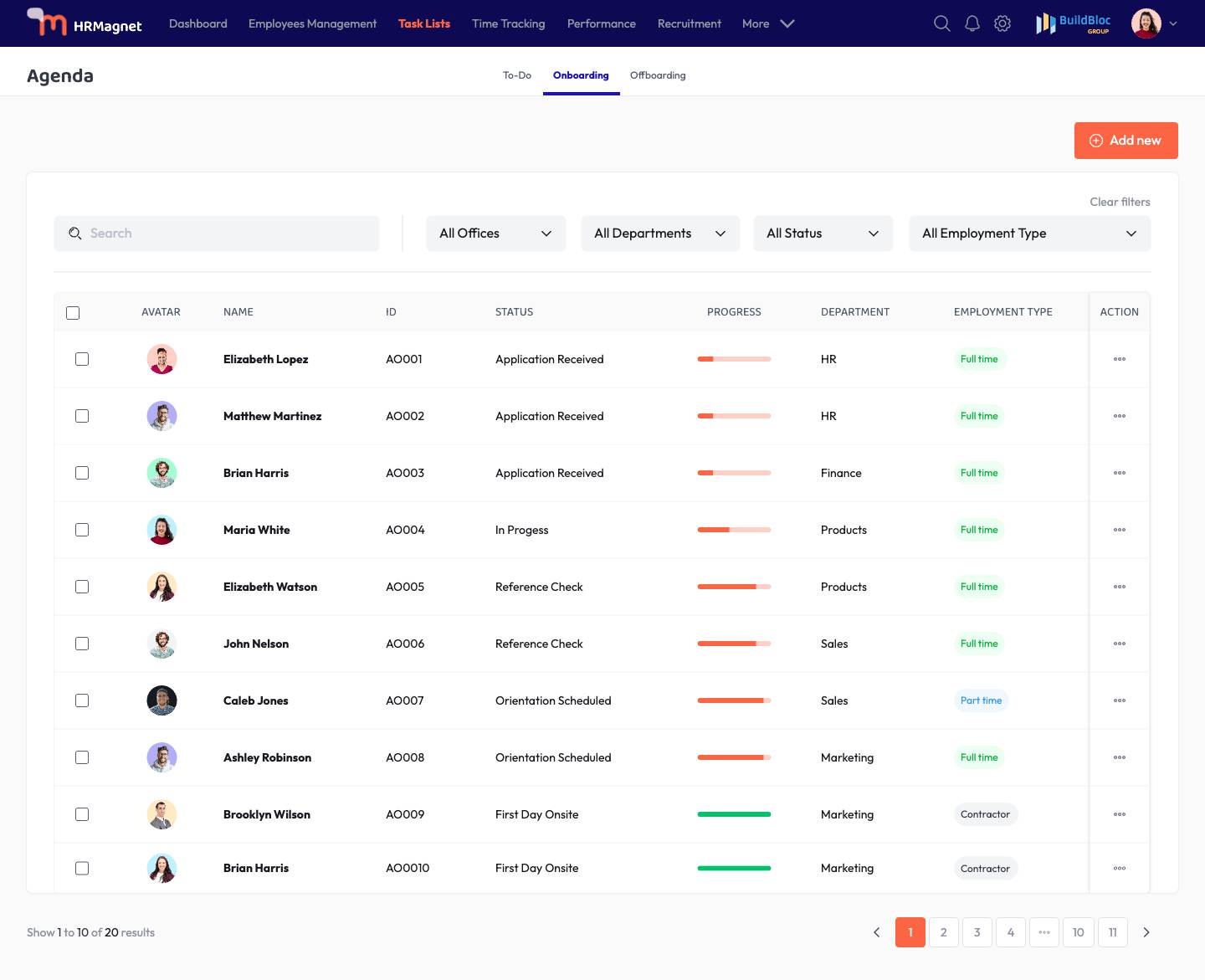Click progress bar for Brooklyn Wilson

tap(734, 814)
